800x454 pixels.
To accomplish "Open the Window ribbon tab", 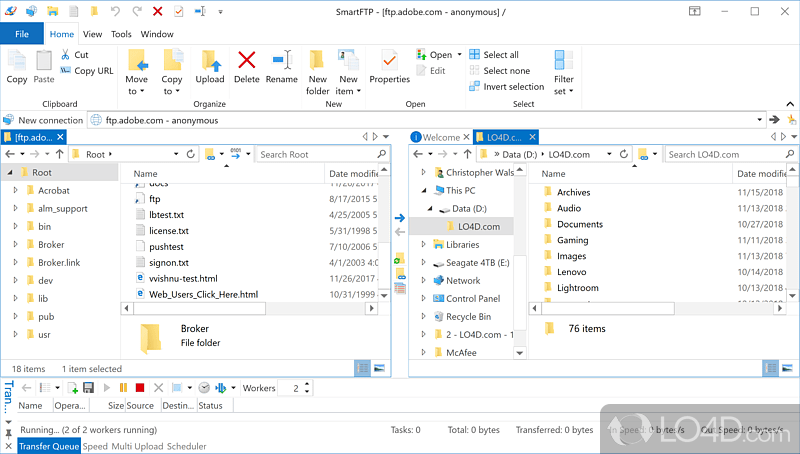I will (157, 34).
